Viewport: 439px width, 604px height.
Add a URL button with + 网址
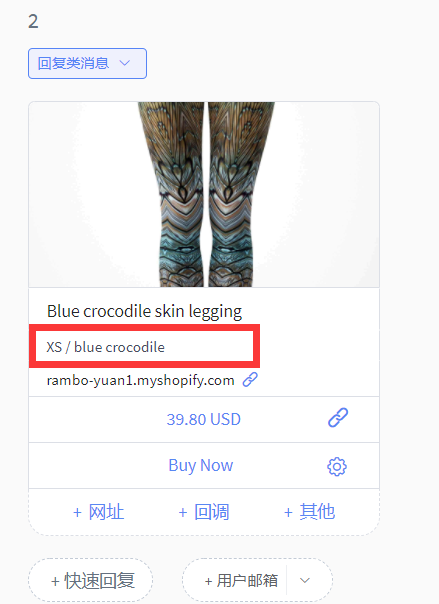coord(99,512)
